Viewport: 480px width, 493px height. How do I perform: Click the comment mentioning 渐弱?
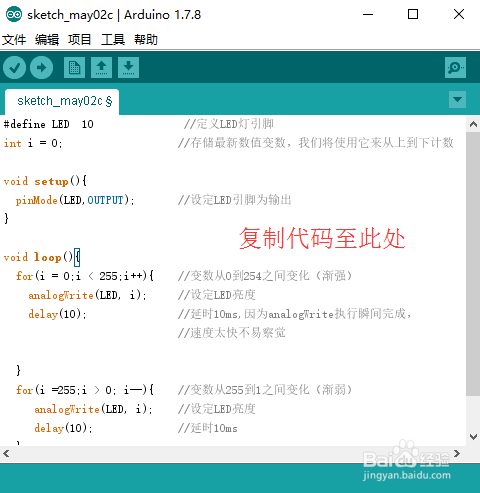pos(265,390)
